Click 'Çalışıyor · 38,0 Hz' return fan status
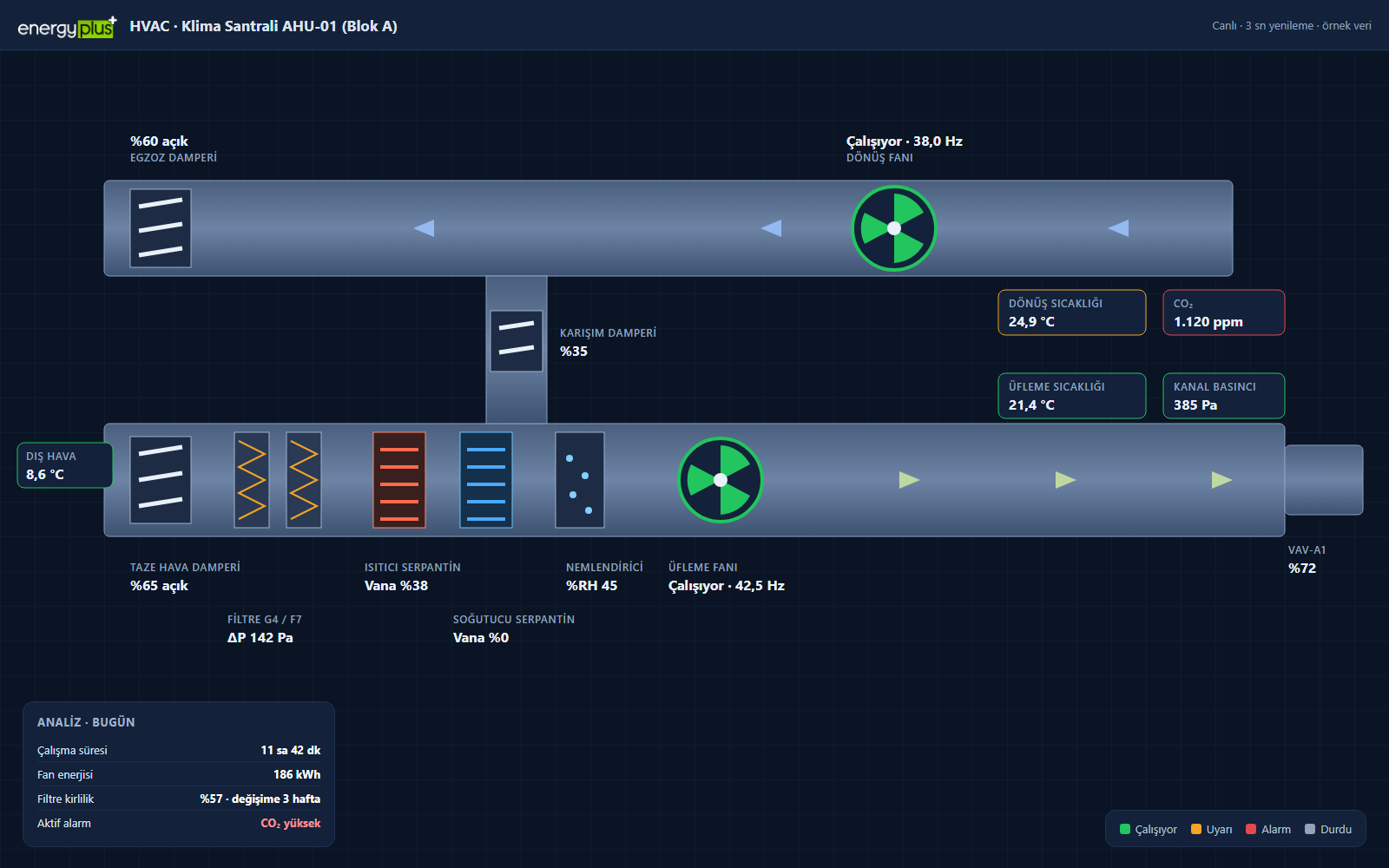Screen dimensions: 1389x868 pos(905,141)
